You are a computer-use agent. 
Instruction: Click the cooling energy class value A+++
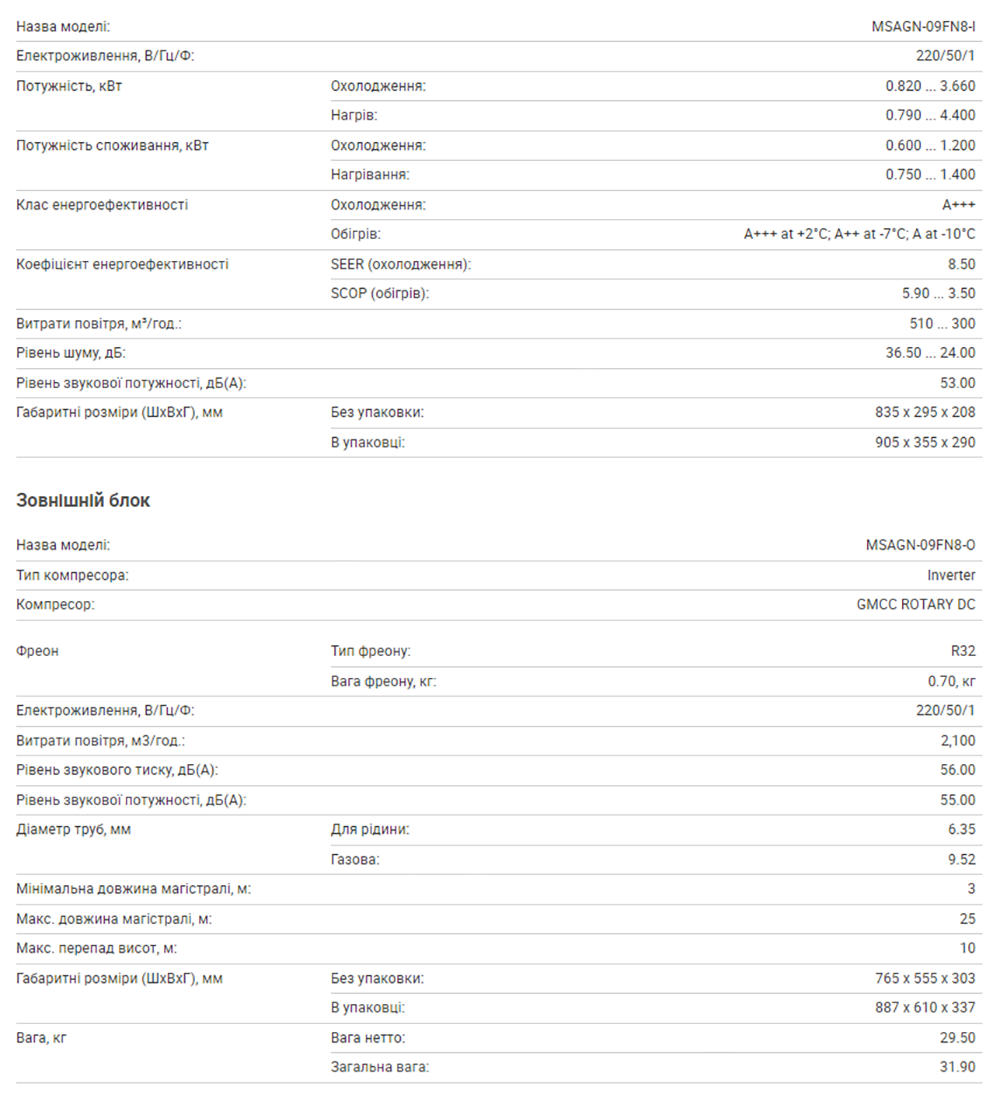(x=958, y=204)
